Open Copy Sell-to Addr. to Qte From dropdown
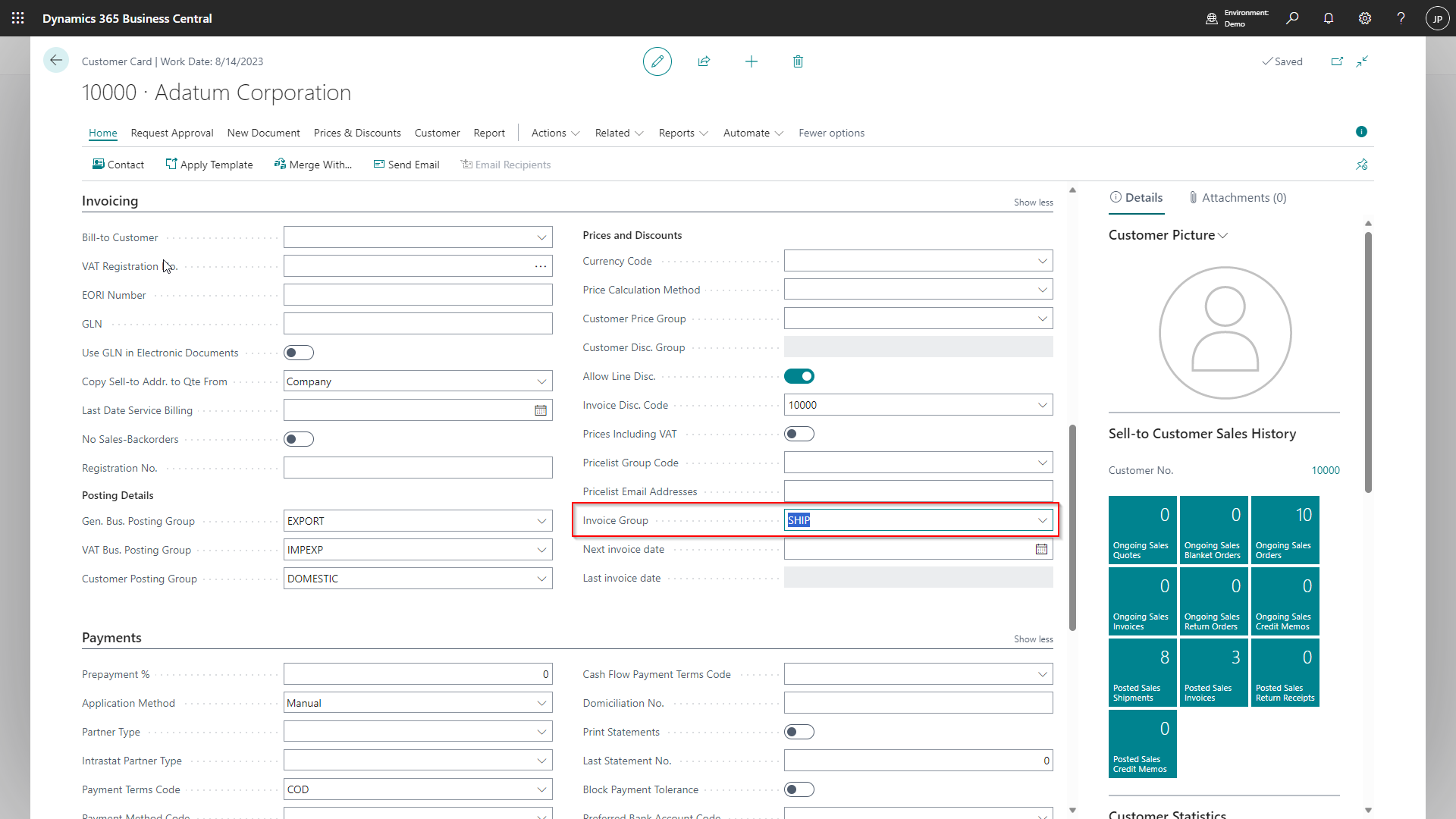Image resolution: width=1456 pixels, height=819 pixels. click(541, 381)
